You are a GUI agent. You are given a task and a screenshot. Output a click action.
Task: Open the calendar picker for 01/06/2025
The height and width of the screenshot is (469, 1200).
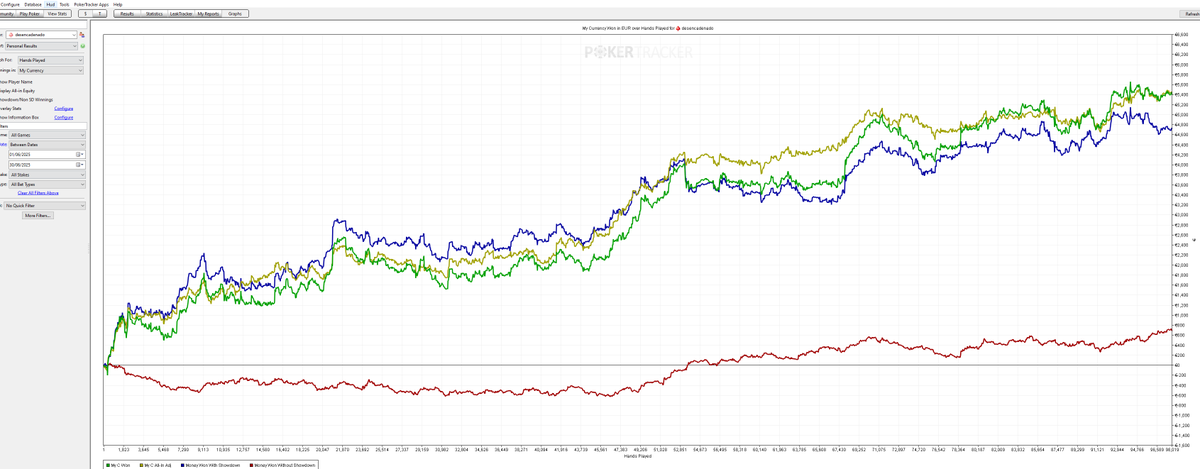click(x=79, y=155)
